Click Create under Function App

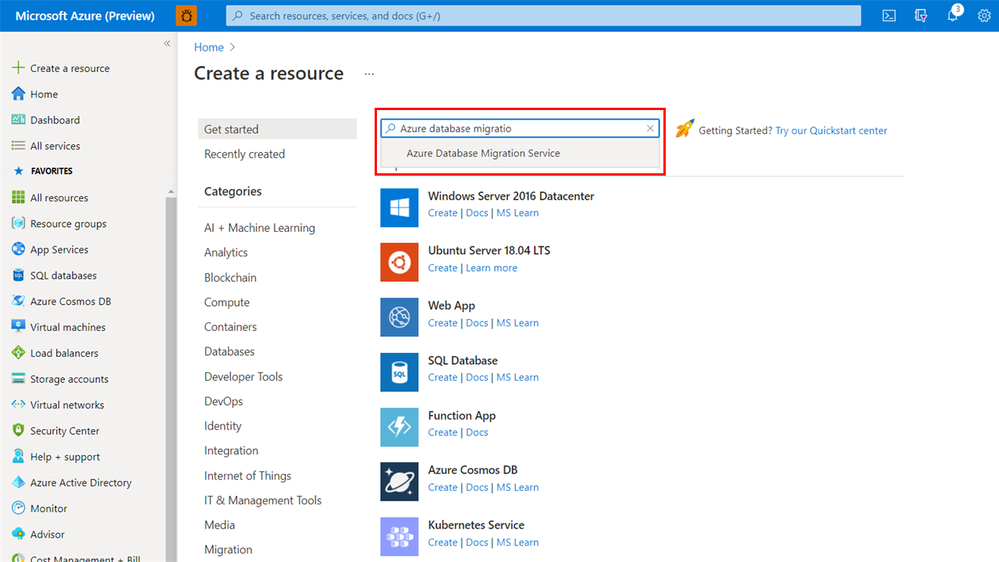(x=442, y=432)
